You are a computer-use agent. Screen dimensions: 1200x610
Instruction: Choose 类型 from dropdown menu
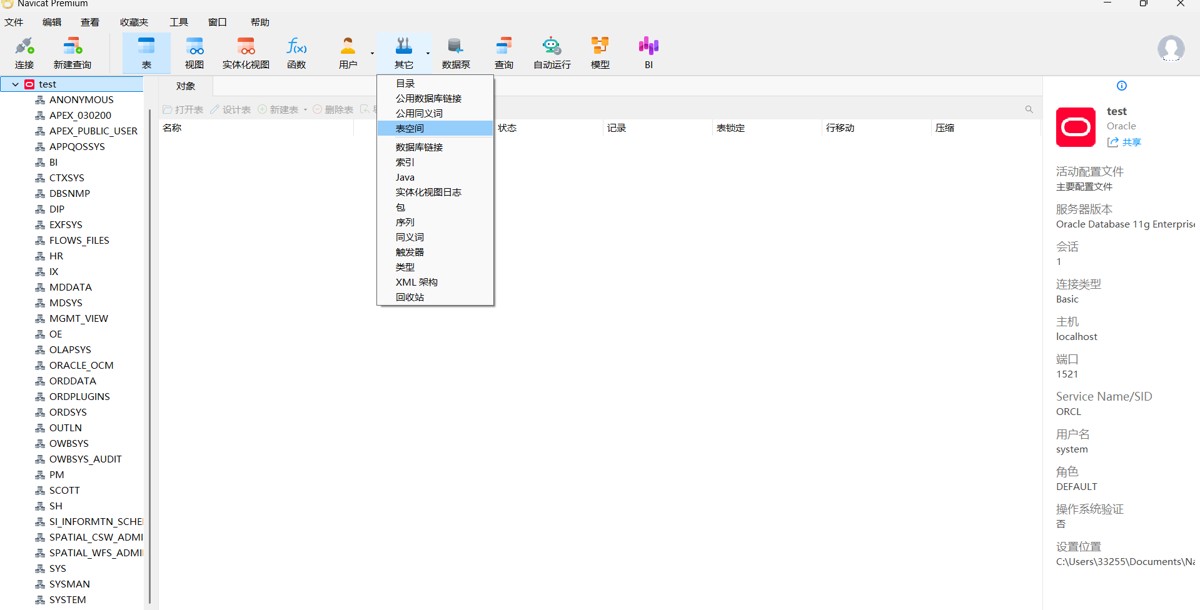435,267
